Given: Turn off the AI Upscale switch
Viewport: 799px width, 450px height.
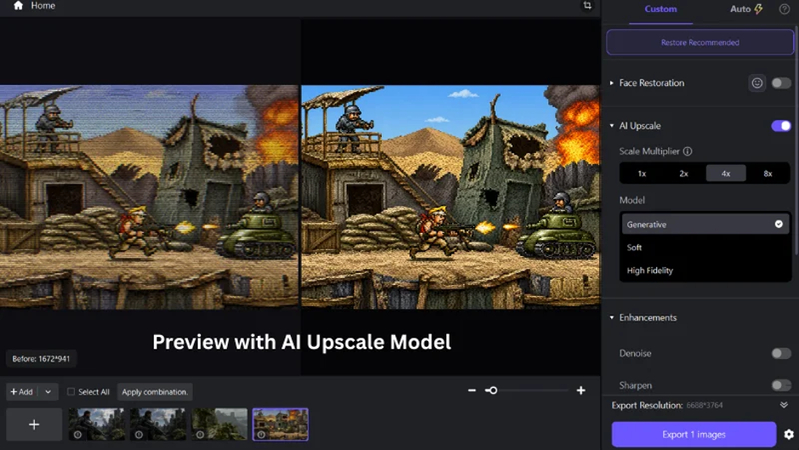Looking at the screenshot, I should (x=781, y=126).
